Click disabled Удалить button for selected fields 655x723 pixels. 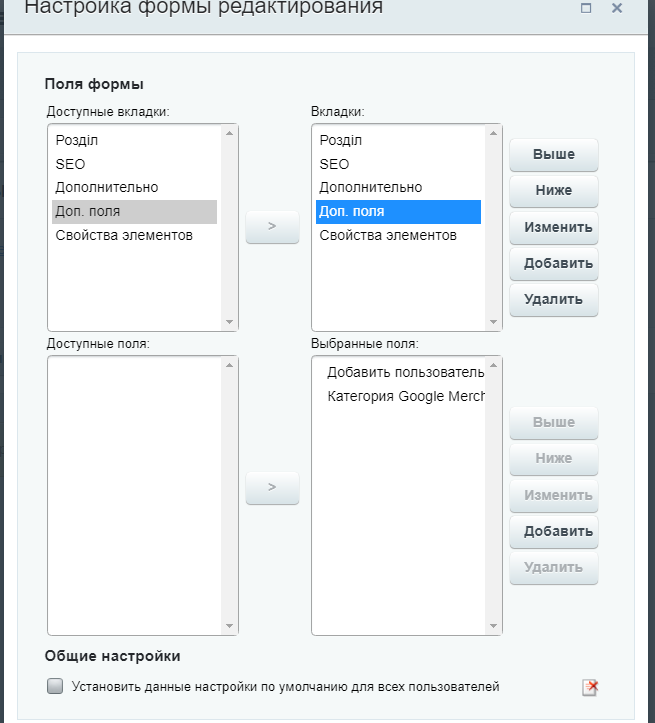click(554, 568)
